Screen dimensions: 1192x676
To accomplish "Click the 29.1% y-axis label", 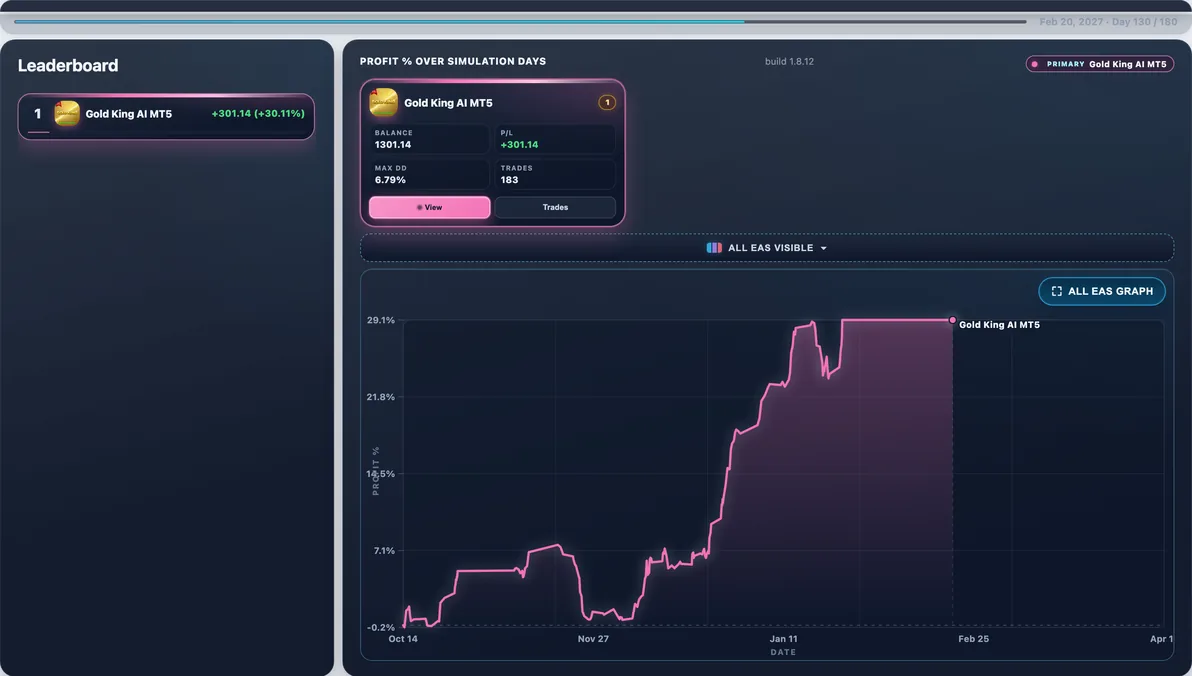I will pos(381,320).
